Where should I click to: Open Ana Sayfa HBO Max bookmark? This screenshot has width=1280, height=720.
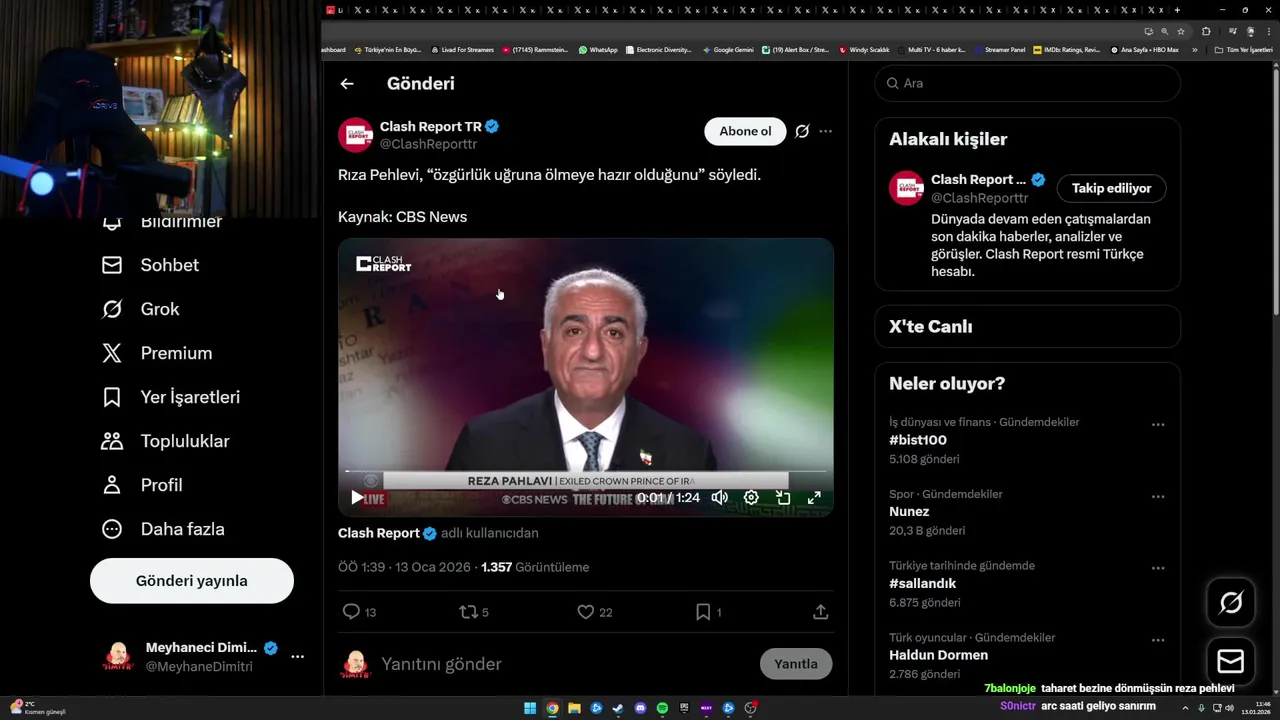click(x=1144, y=50)
